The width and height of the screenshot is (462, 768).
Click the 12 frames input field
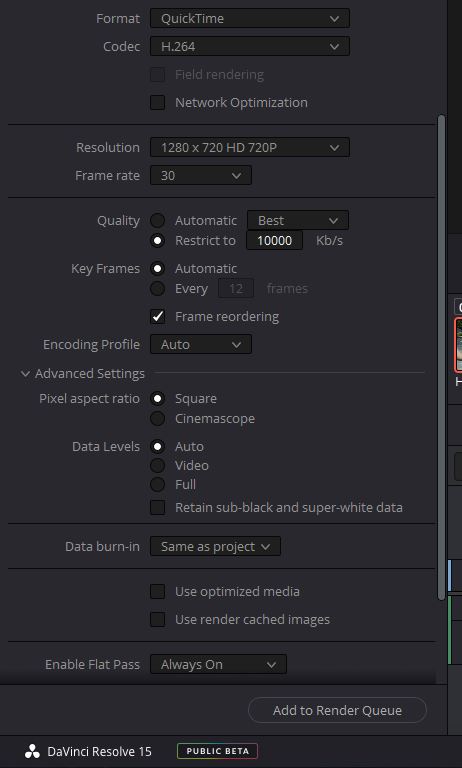point(236,288)
